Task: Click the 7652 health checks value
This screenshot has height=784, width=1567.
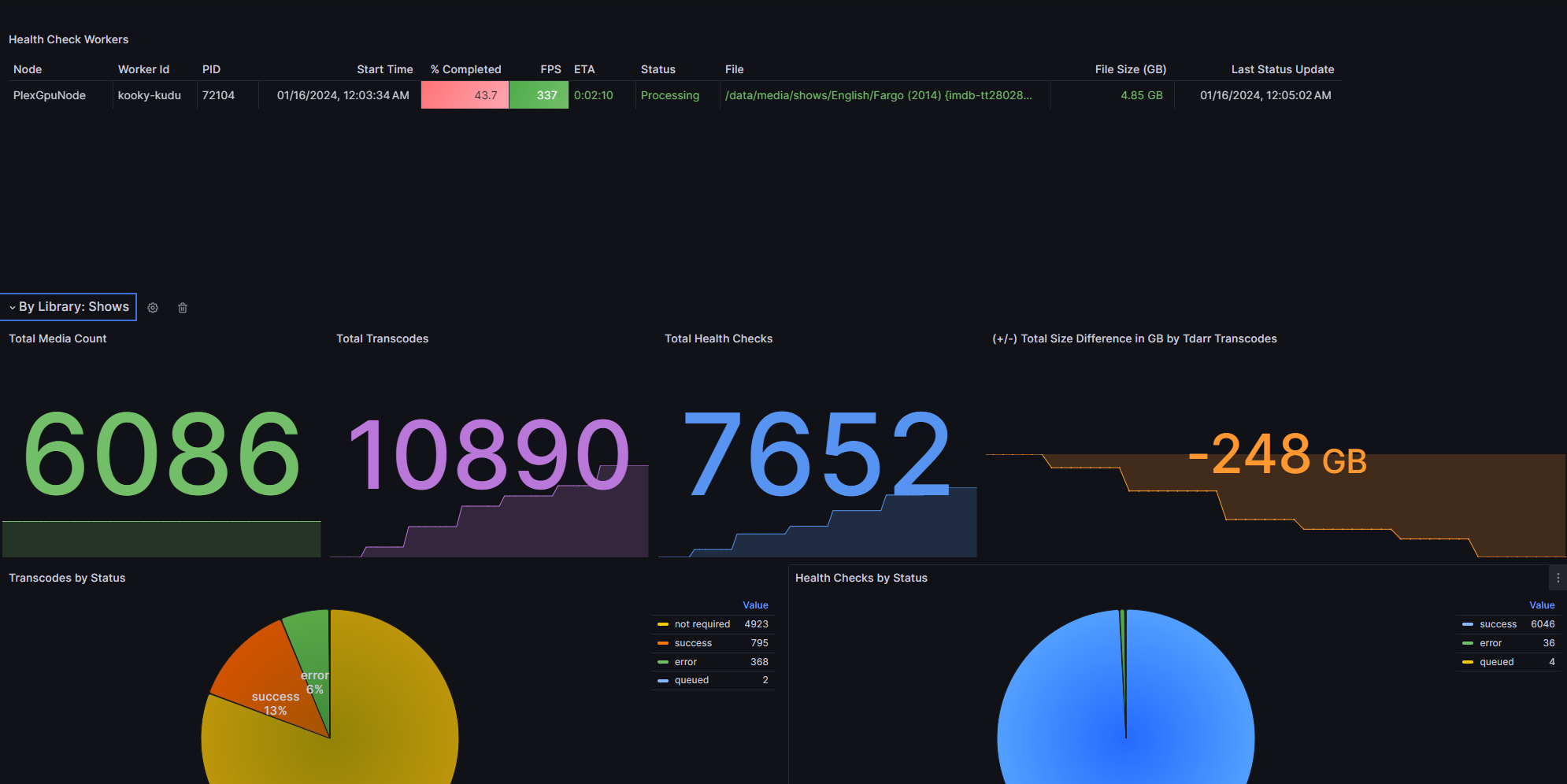Action: (x=817, y=455)
